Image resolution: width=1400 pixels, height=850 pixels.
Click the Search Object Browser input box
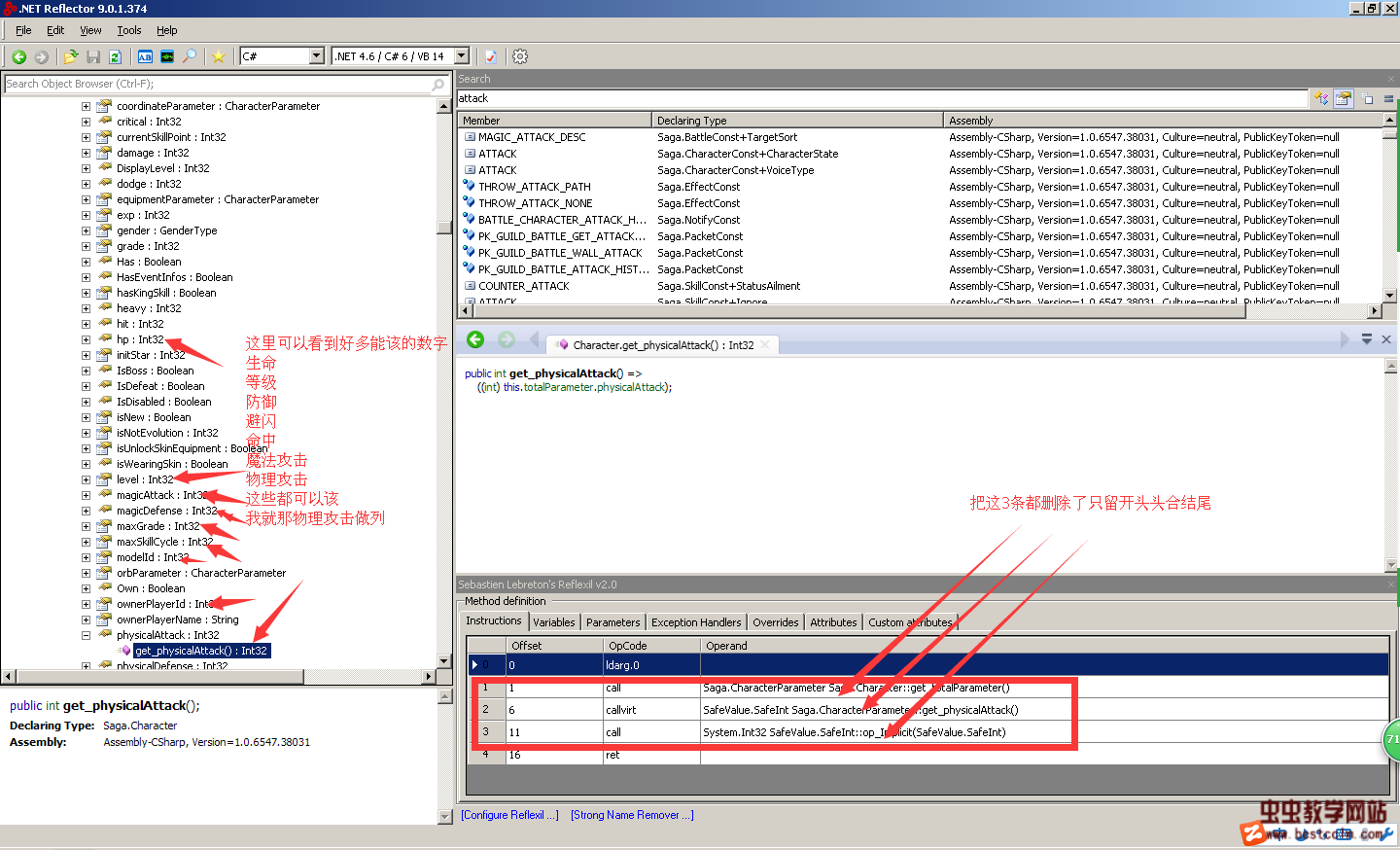pyautogui.click(x=218, y=85)
